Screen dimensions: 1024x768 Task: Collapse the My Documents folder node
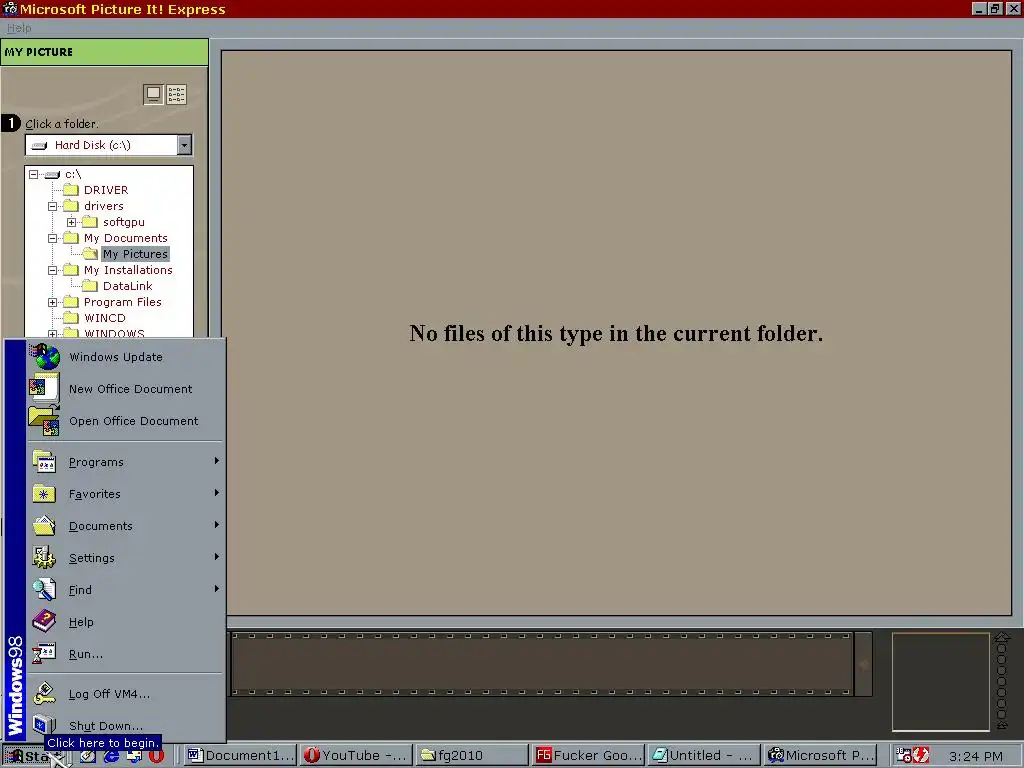(52, 238)
